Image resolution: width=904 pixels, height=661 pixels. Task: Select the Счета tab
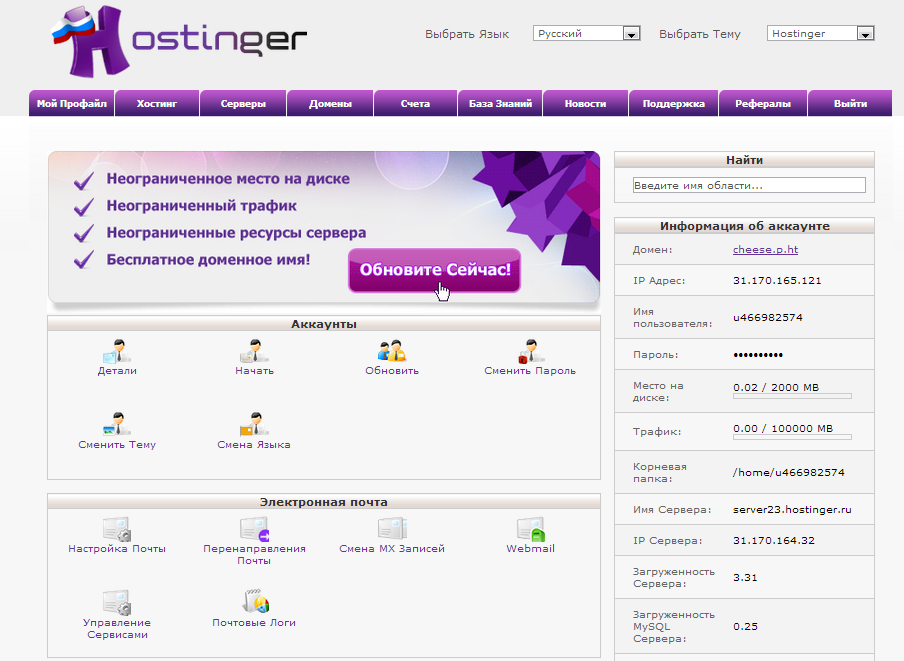point(415,103)
